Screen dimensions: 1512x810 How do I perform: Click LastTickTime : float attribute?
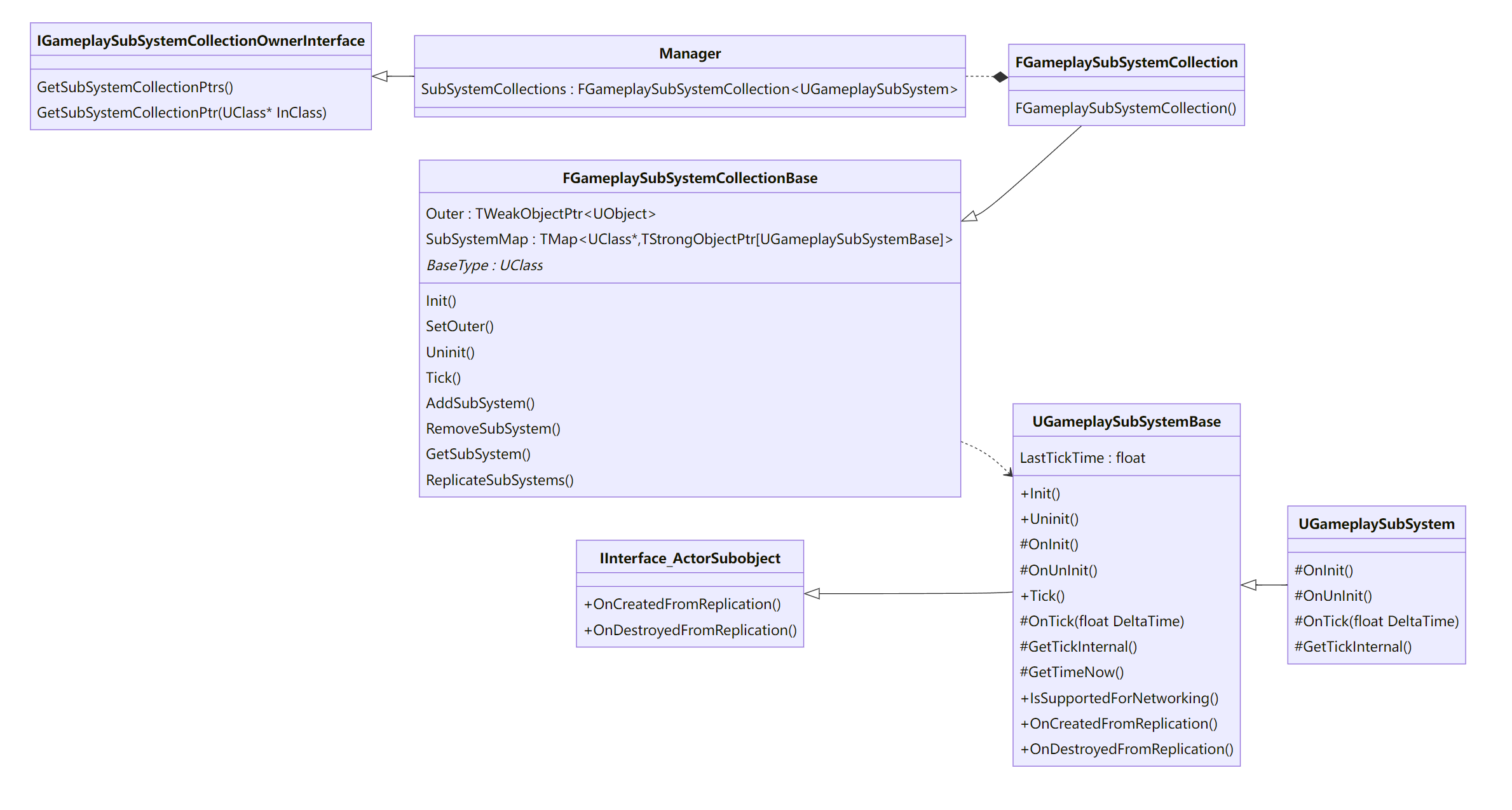[x=1082, y=458]
